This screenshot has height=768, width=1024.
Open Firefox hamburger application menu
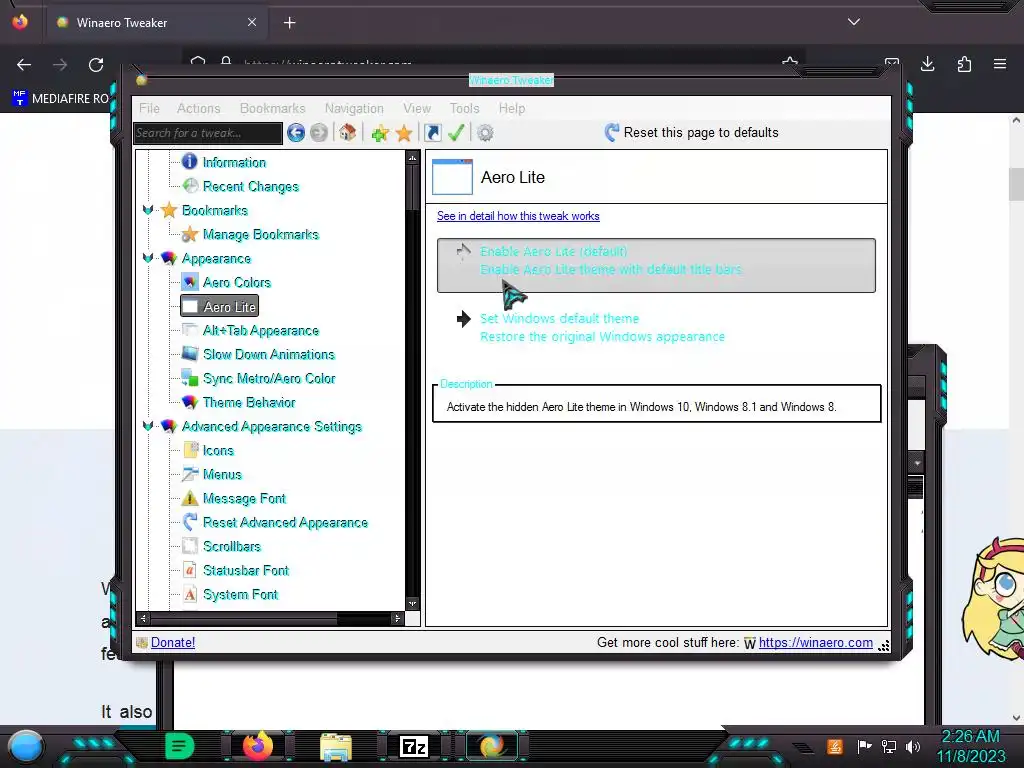[x=1000, y=64]
